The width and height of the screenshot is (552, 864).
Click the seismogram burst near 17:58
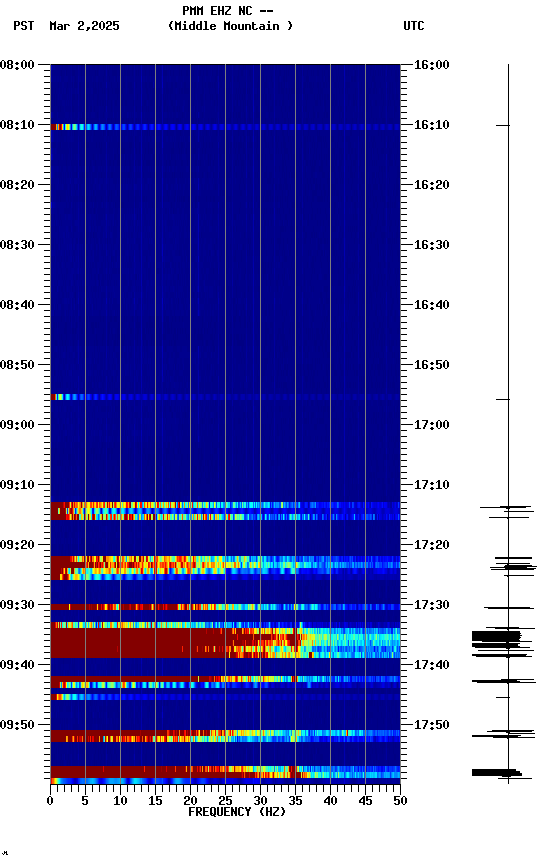point(496,773)
